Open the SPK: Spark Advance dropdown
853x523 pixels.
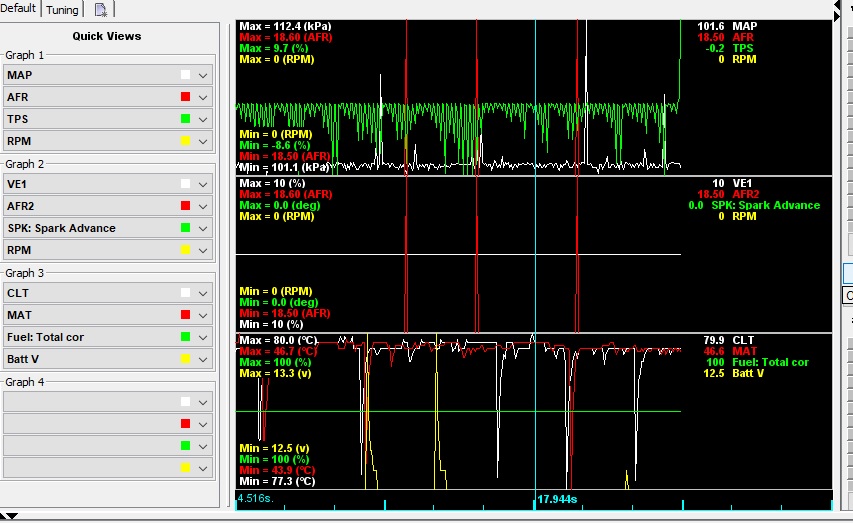(203, 228)
